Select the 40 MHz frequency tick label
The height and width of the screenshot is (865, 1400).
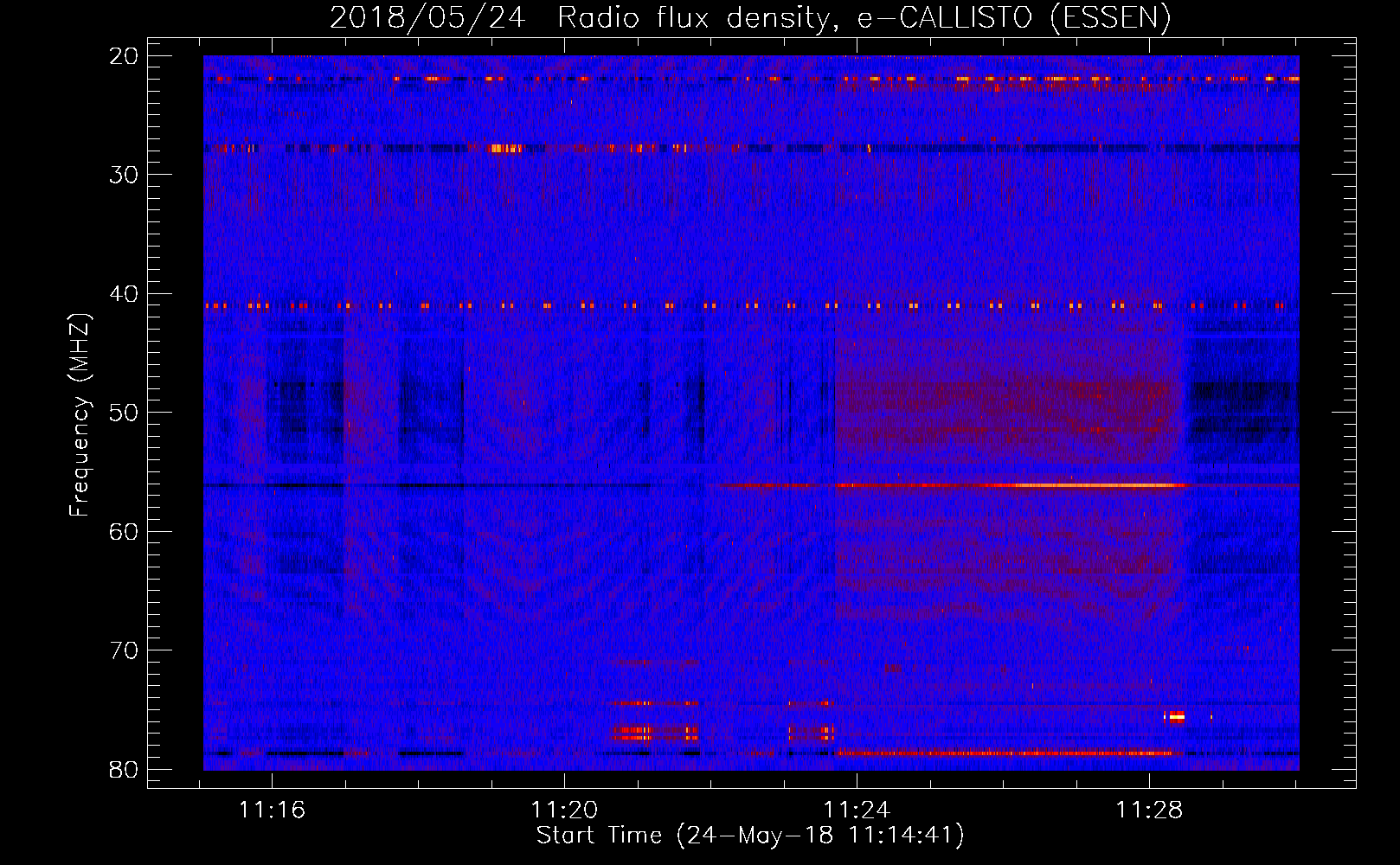pos(125,294)
